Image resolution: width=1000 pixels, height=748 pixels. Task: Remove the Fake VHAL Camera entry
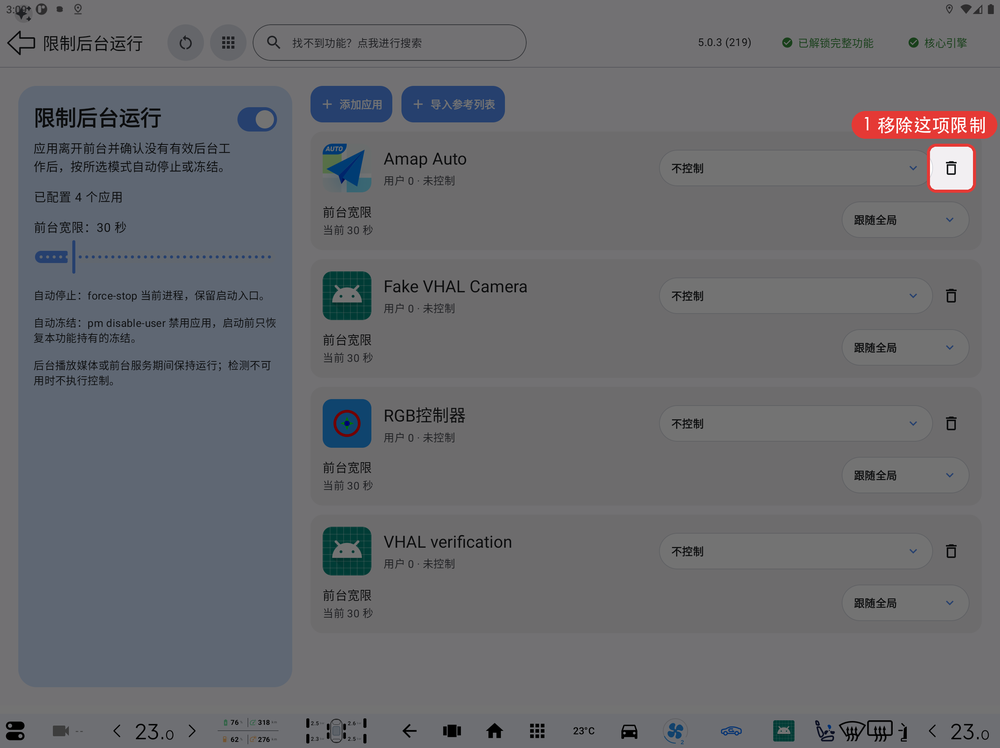(x=951, y=296)
